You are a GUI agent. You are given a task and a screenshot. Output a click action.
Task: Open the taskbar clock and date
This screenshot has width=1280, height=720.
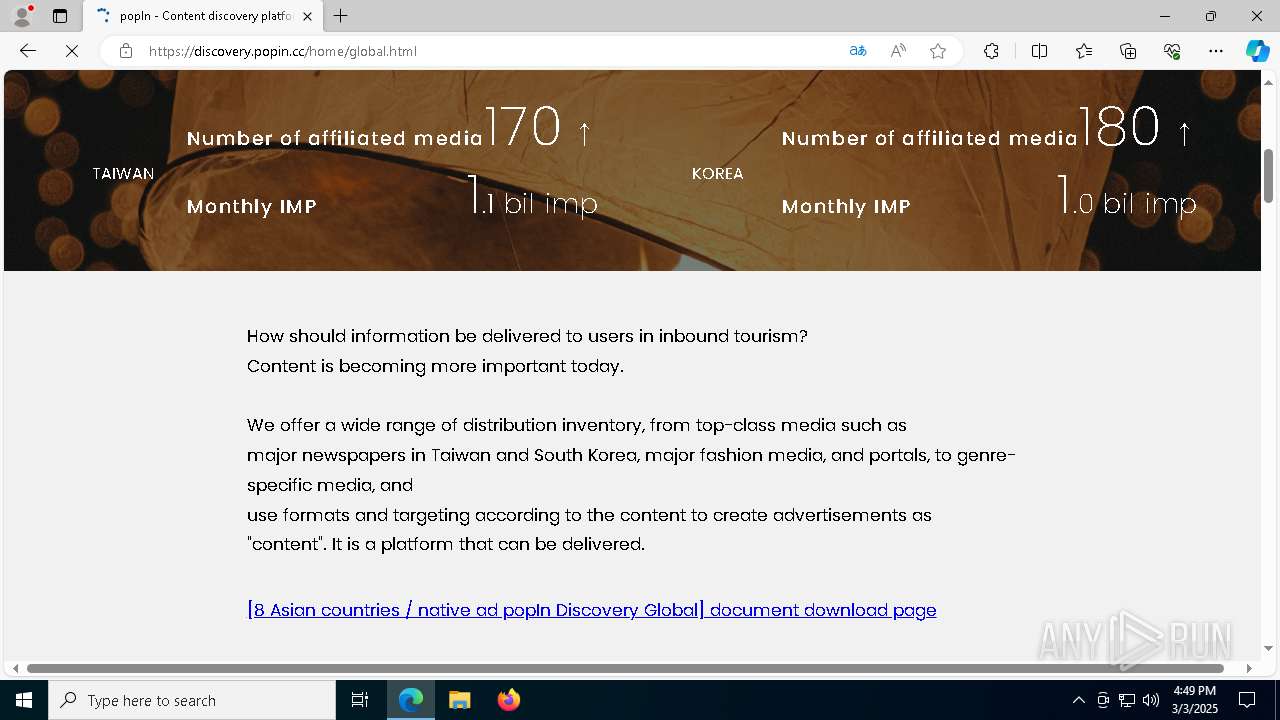click(1194, 700)
